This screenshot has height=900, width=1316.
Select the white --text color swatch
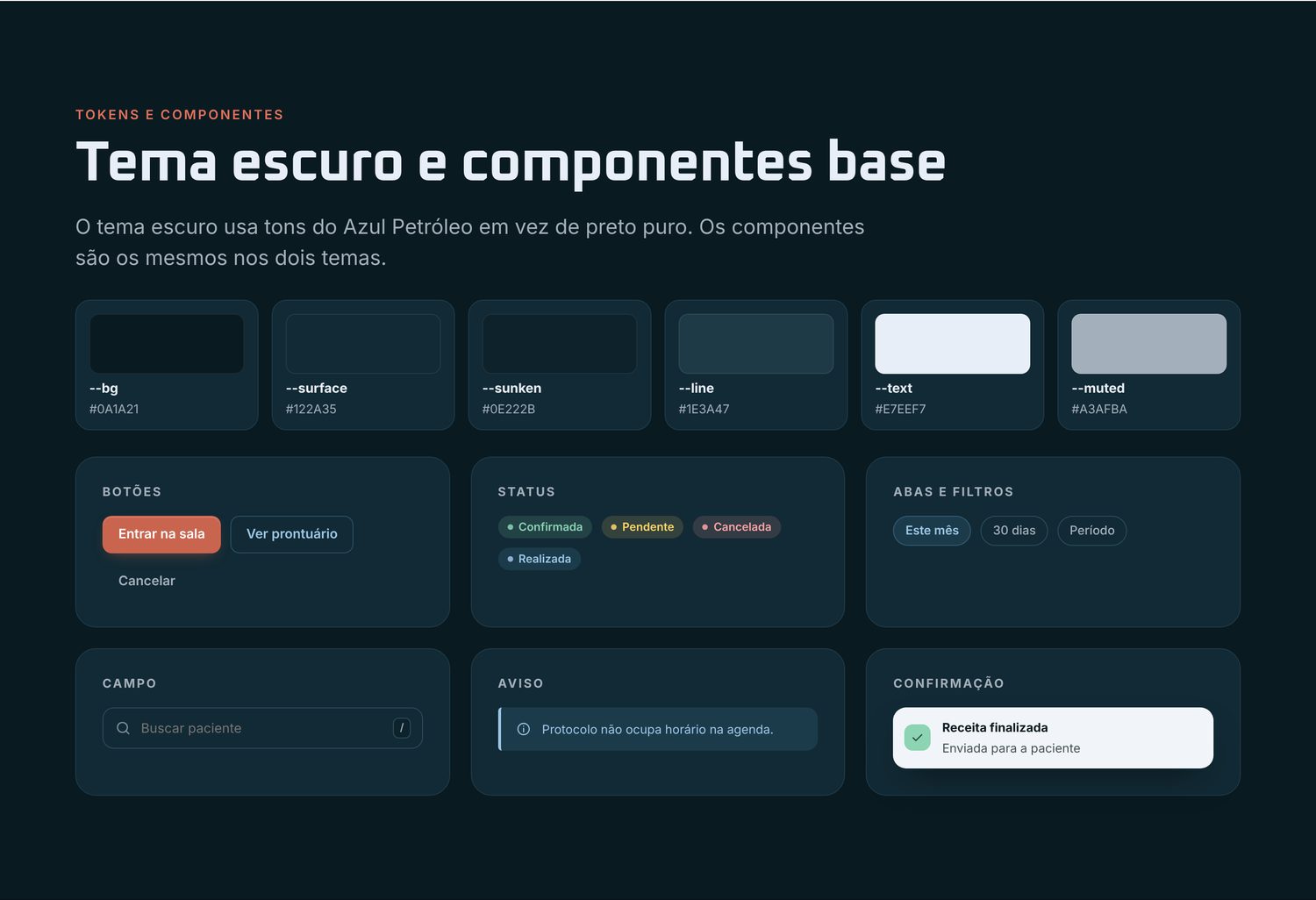click(953, 344)
